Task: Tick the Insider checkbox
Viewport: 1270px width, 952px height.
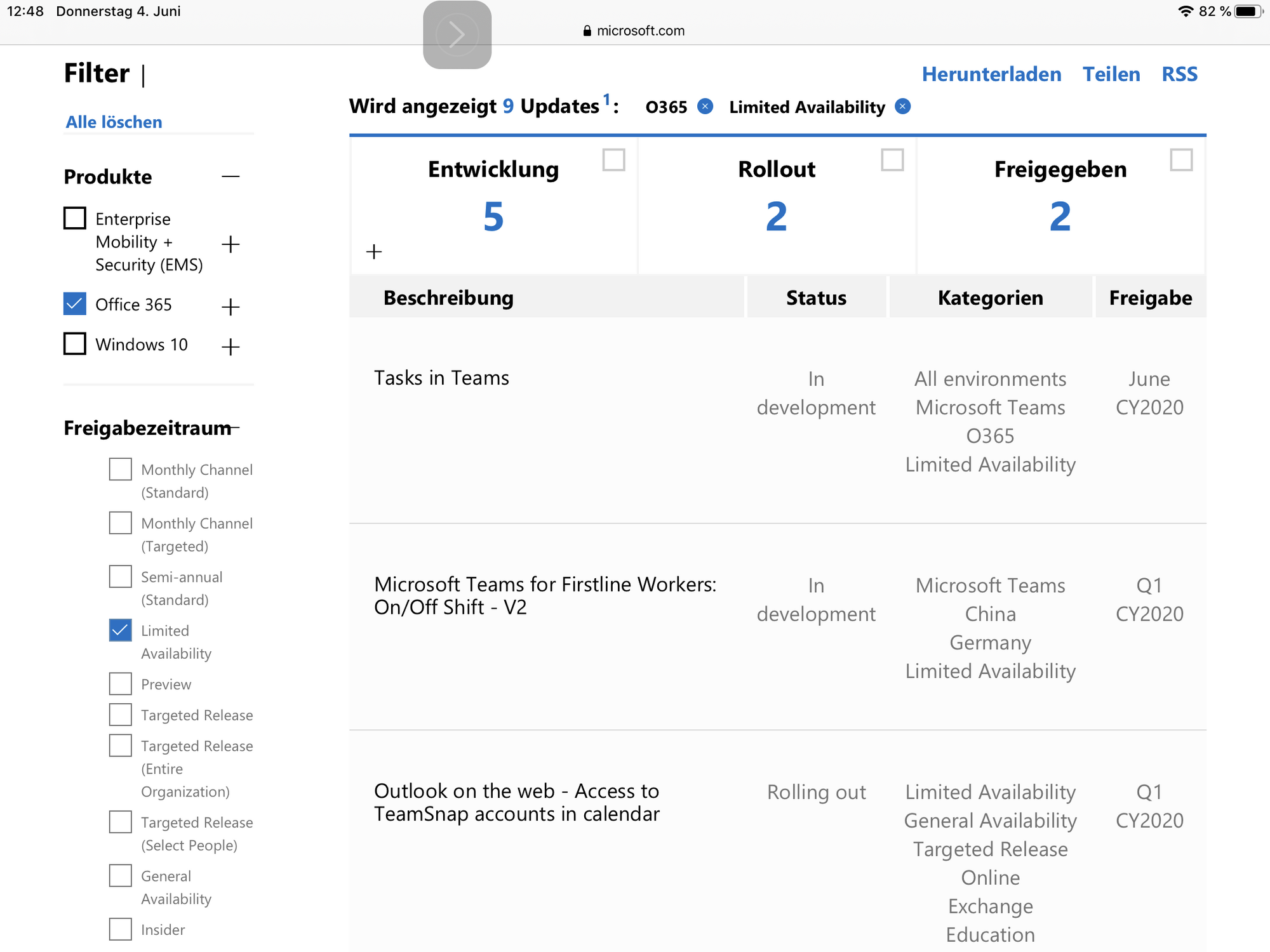Action: pos(121,929)
